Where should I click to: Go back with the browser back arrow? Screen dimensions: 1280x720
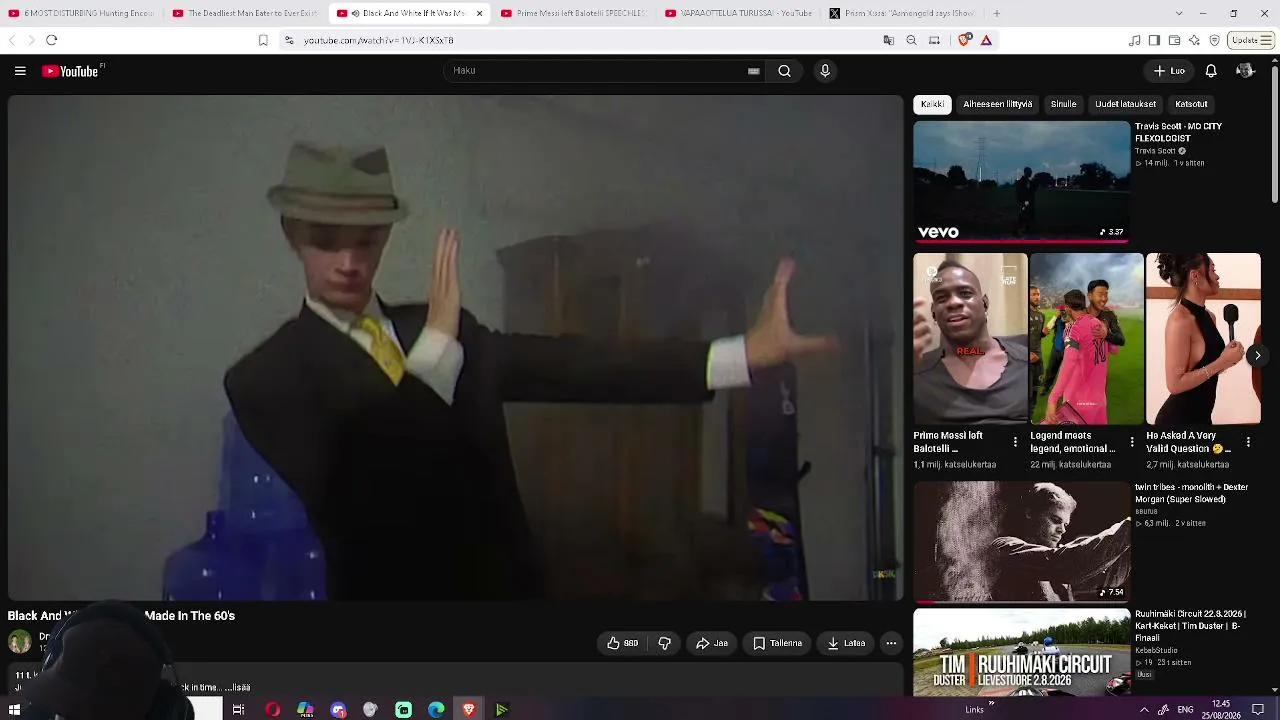(12, 40)
